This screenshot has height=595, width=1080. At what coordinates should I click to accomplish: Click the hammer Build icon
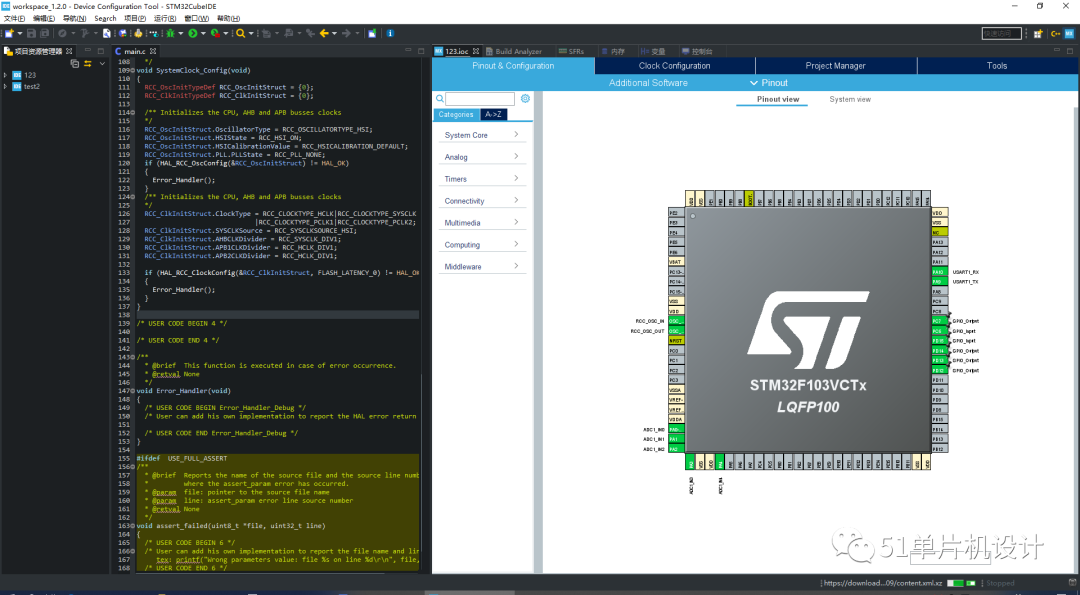[x=84, y=33]
